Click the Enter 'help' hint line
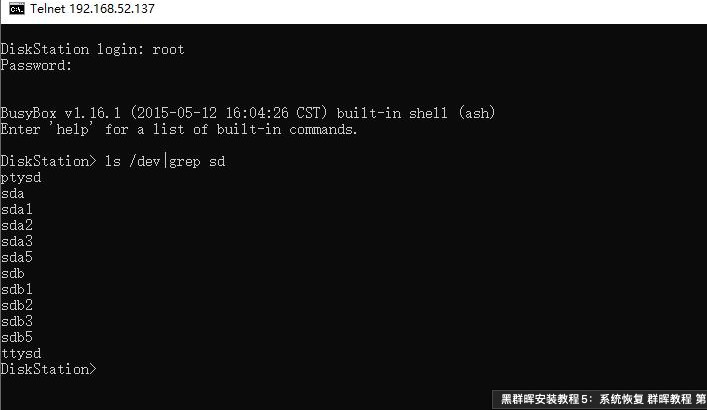Viewport: 707px width, 410px height. (x=178, y=129)
